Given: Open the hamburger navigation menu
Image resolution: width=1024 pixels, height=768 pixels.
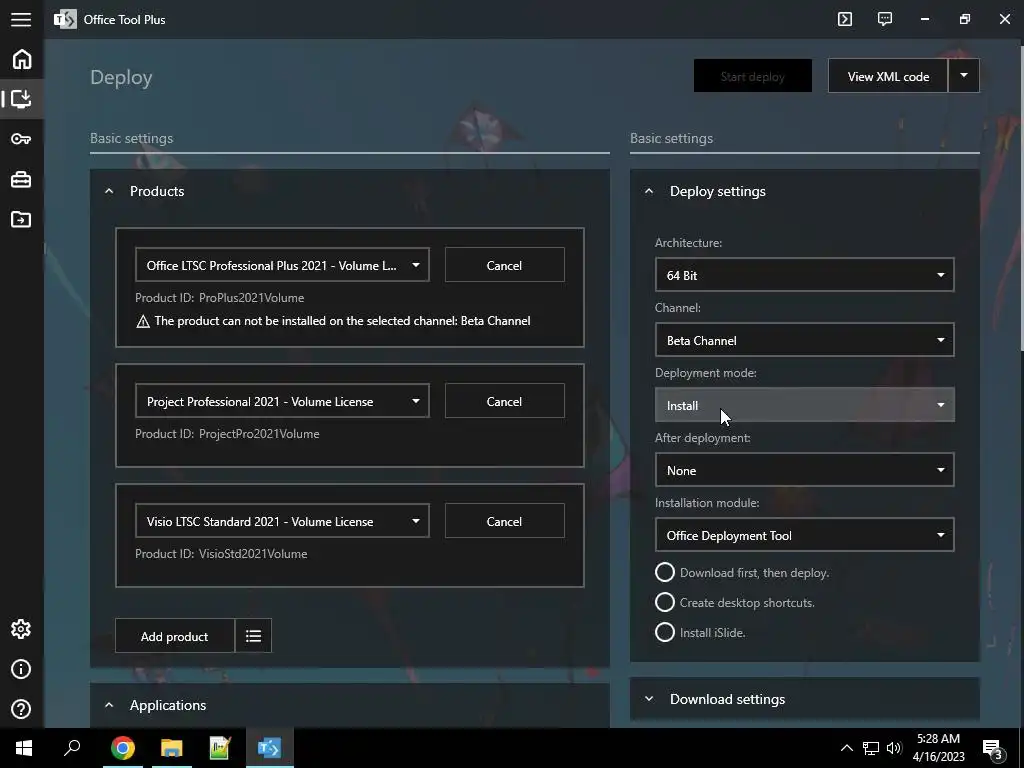Looking at the screenshot, I should click(21, 19).
